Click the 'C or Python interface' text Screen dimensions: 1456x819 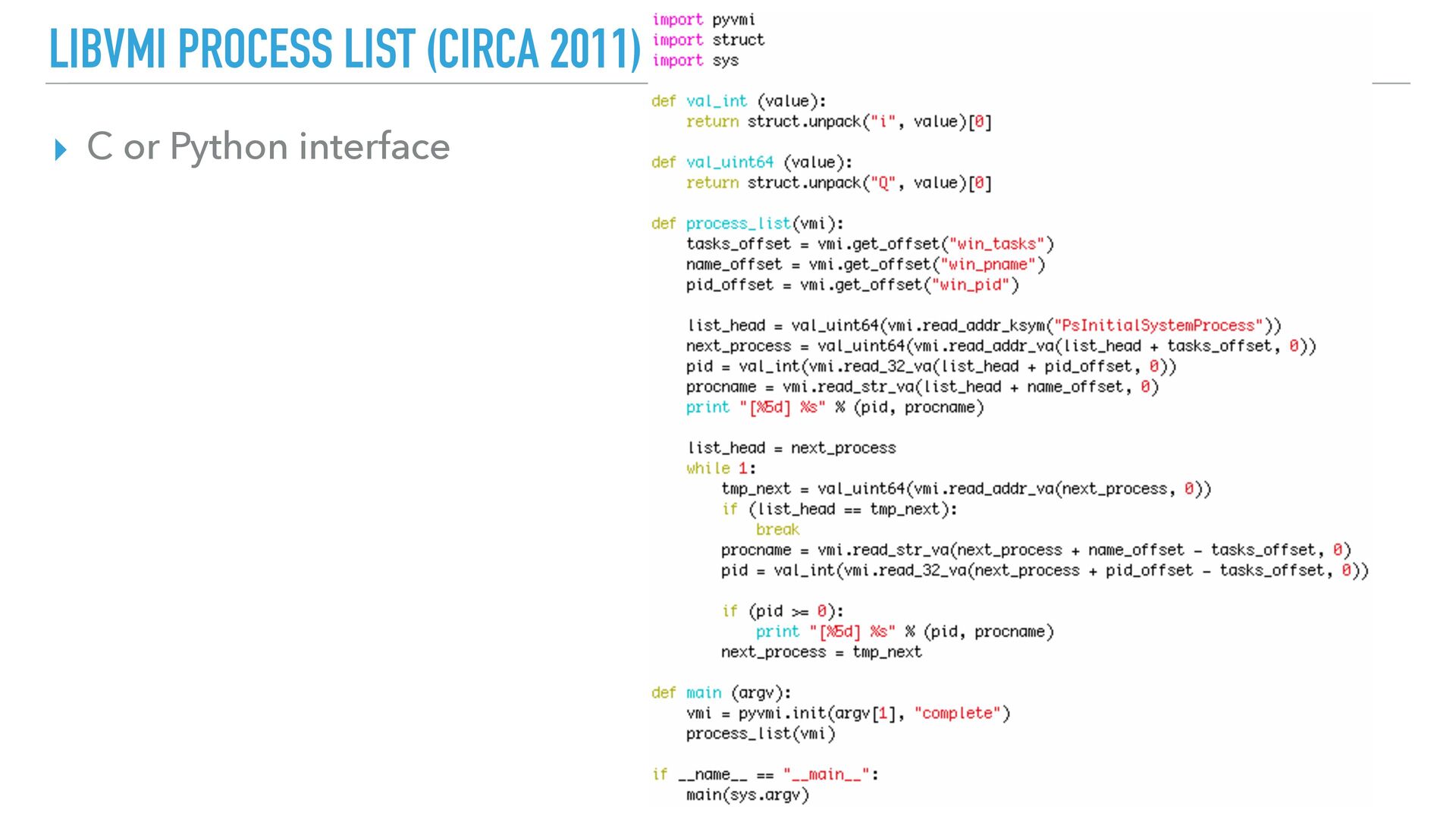click(x=268, y=146)
